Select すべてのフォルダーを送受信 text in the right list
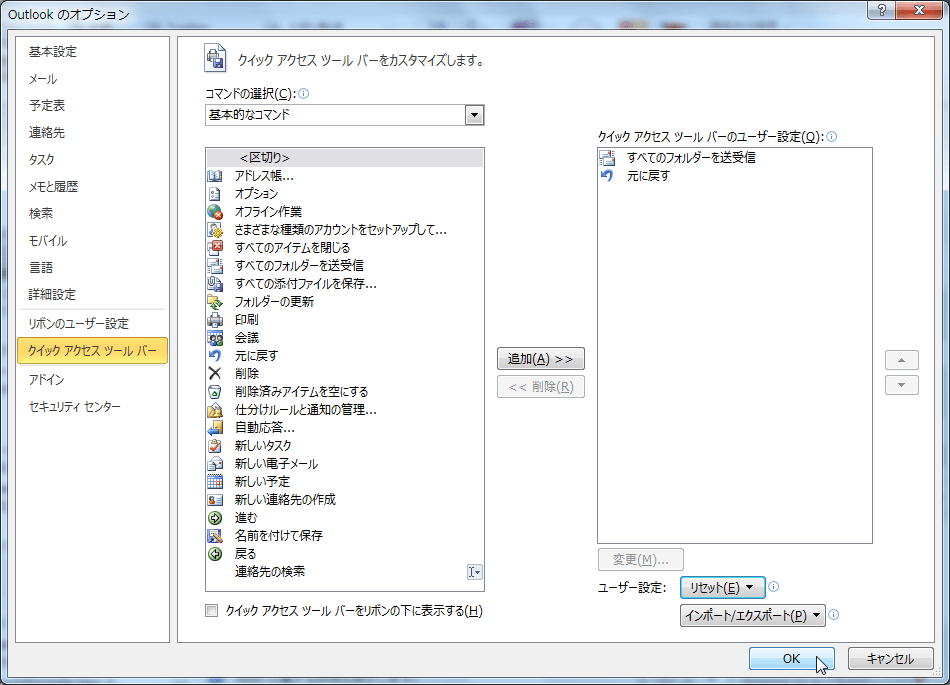950x685 pixels. [691, 157]
